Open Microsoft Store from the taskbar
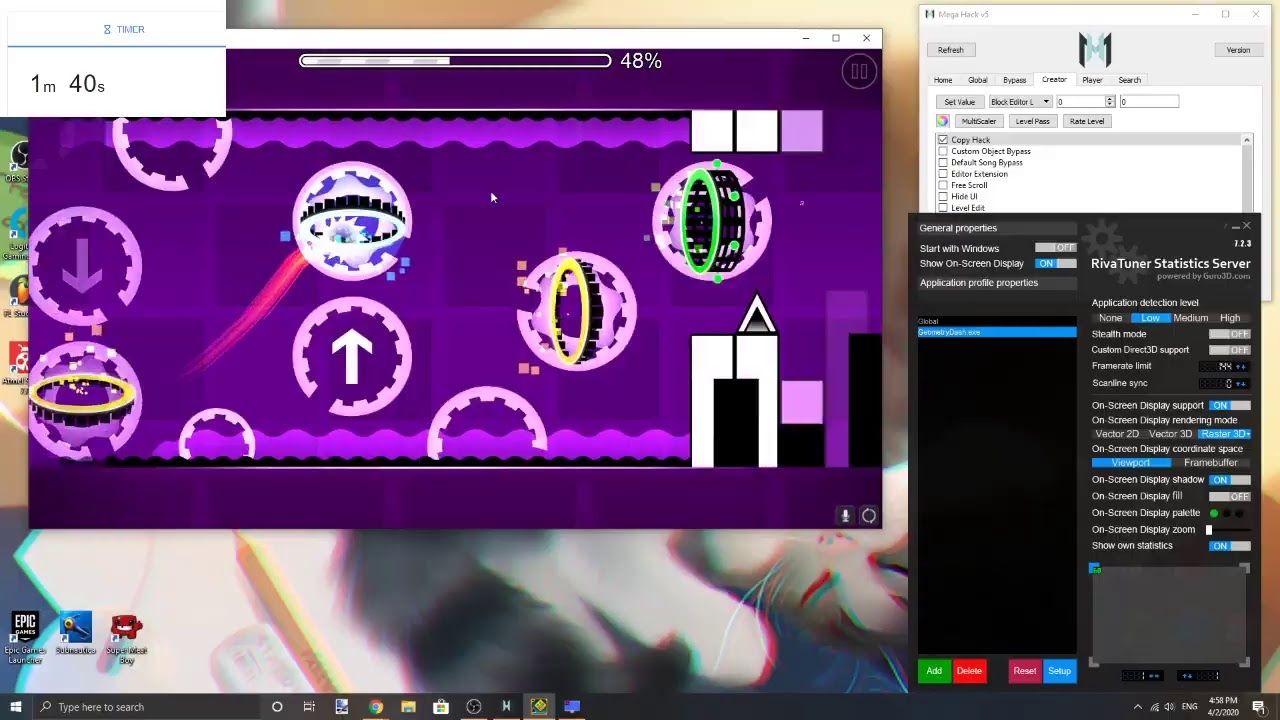Screen dimensions: 1280x720 [441, 707]
